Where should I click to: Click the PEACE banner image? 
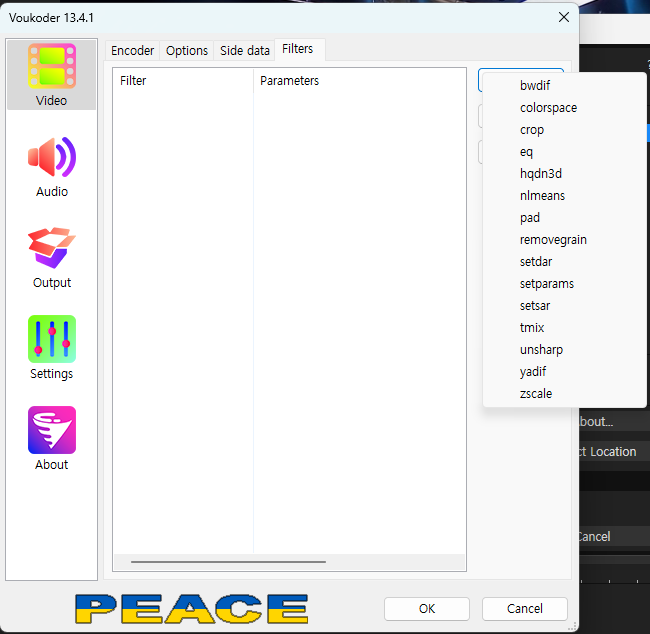(x=192, y=609)
